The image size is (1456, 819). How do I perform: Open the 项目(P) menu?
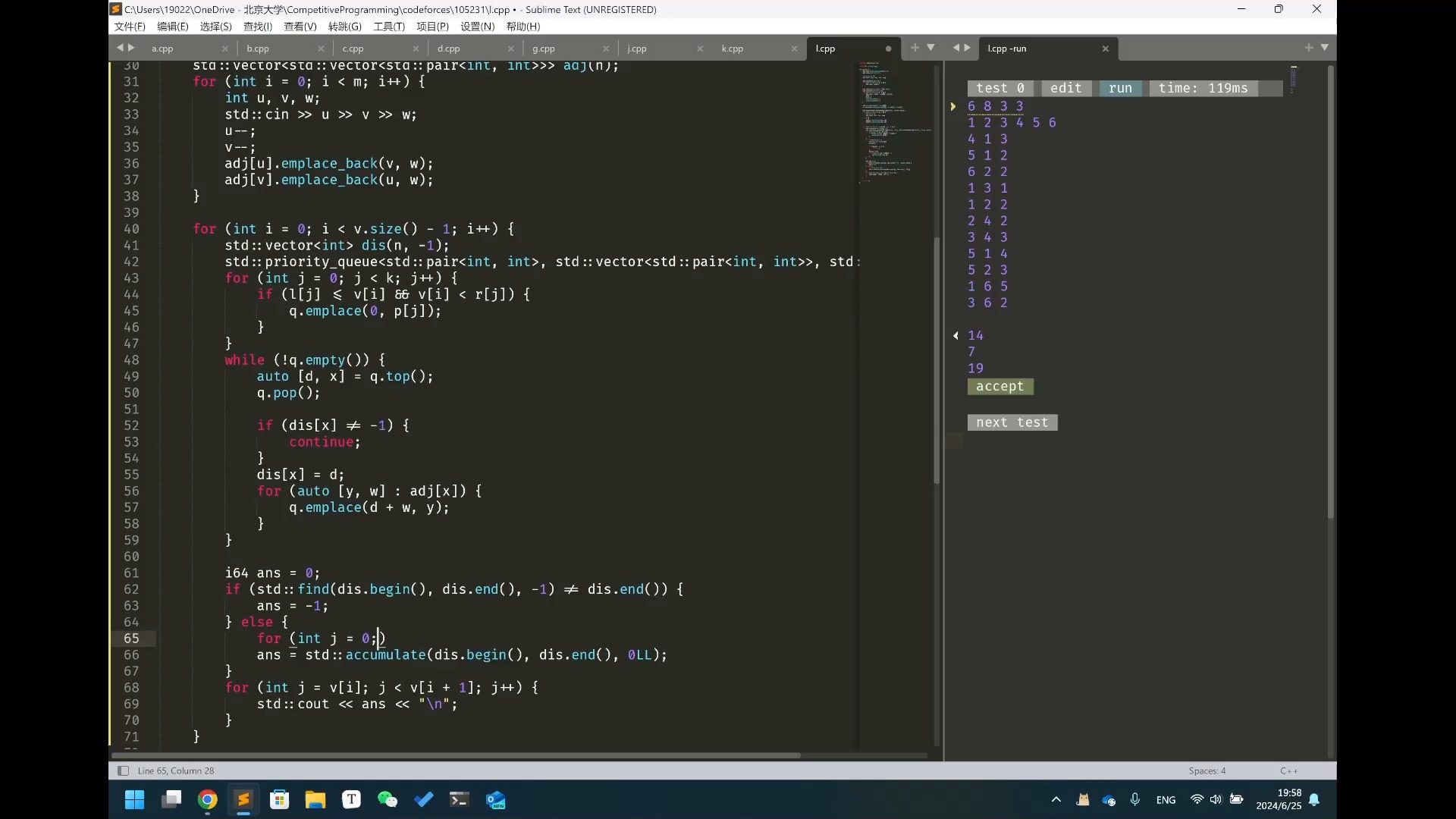[x=432, y=27]
